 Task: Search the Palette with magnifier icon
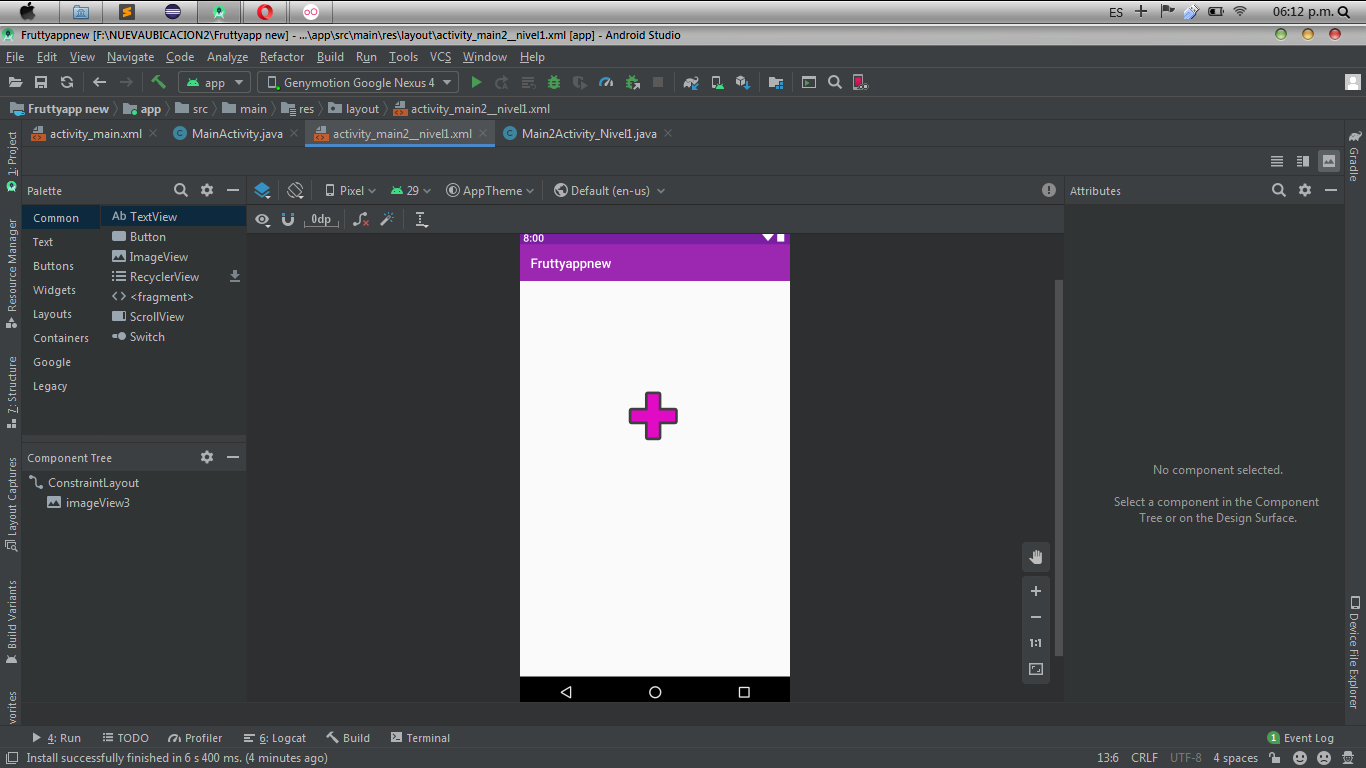point(181,190)
